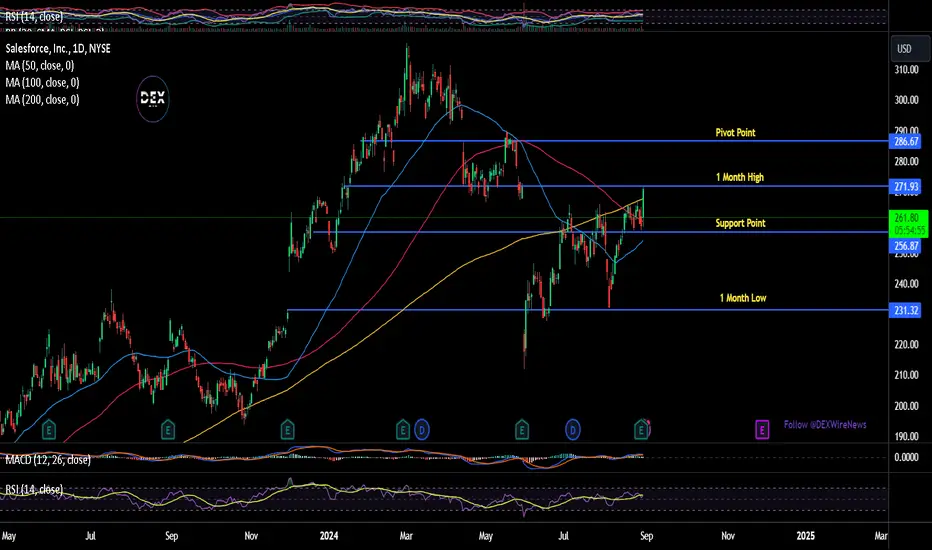This screenshot has height=550, width=932.
Task: Select the MA (200, close, 0) indicator legend
Action: tap(42, 100)
